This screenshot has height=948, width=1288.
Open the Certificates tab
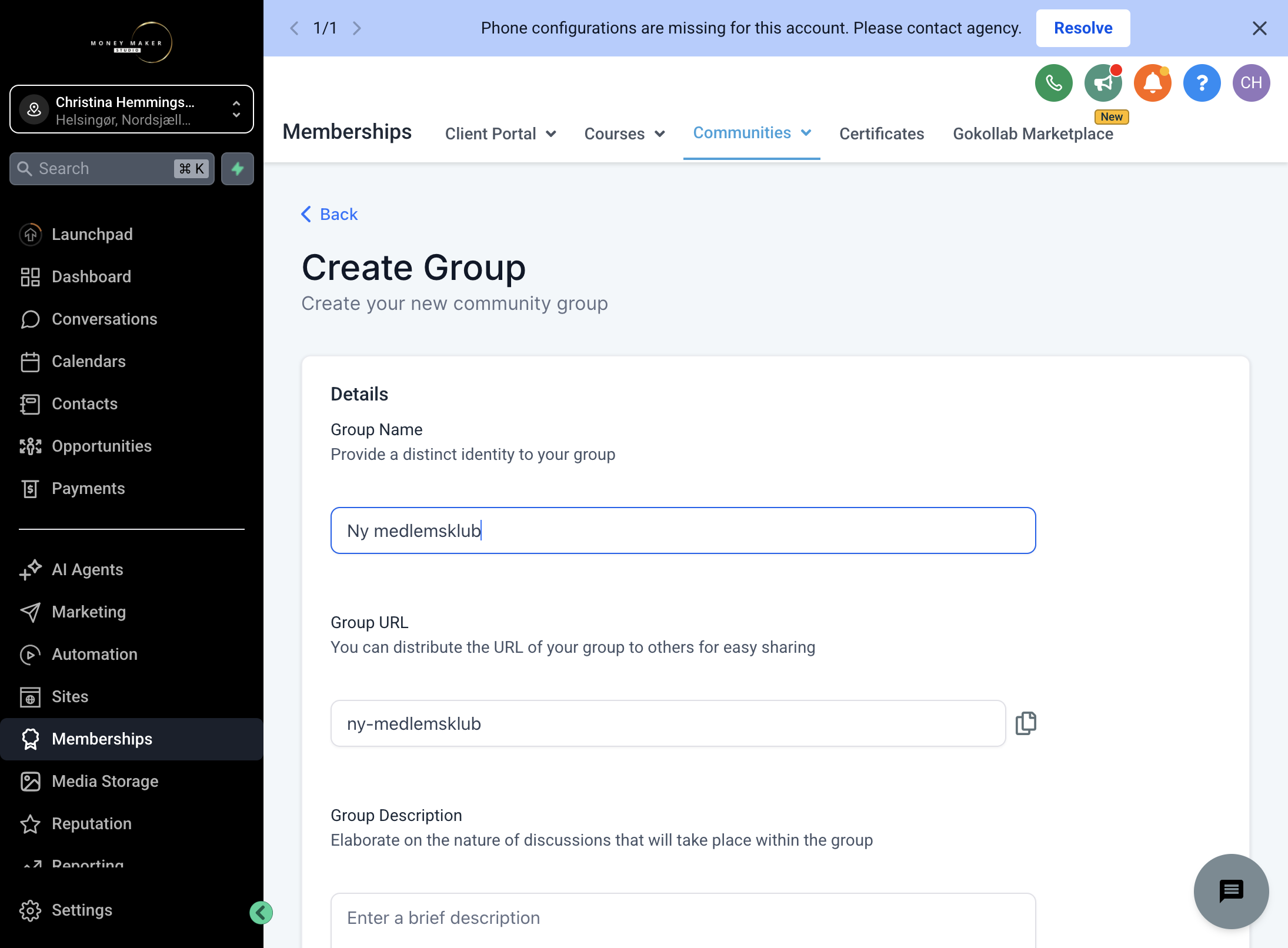tap(882, 133)
